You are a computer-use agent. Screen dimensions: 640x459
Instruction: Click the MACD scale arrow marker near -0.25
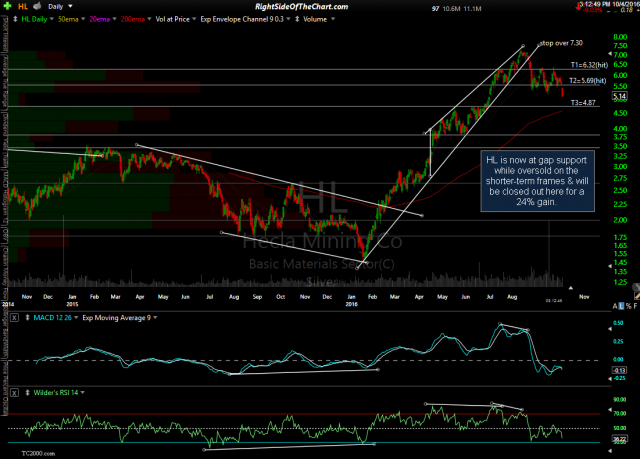(x=610, y=379)
